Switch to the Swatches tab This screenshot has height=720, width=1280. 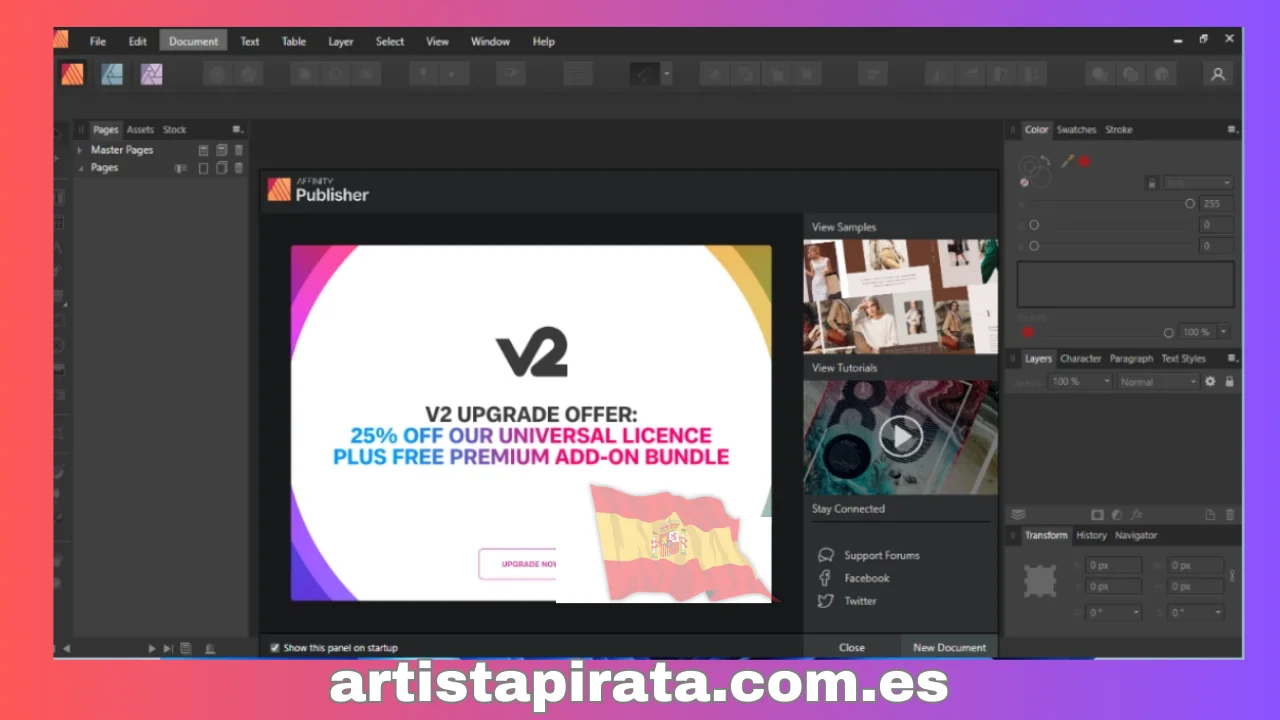[x=1076, y=129]
